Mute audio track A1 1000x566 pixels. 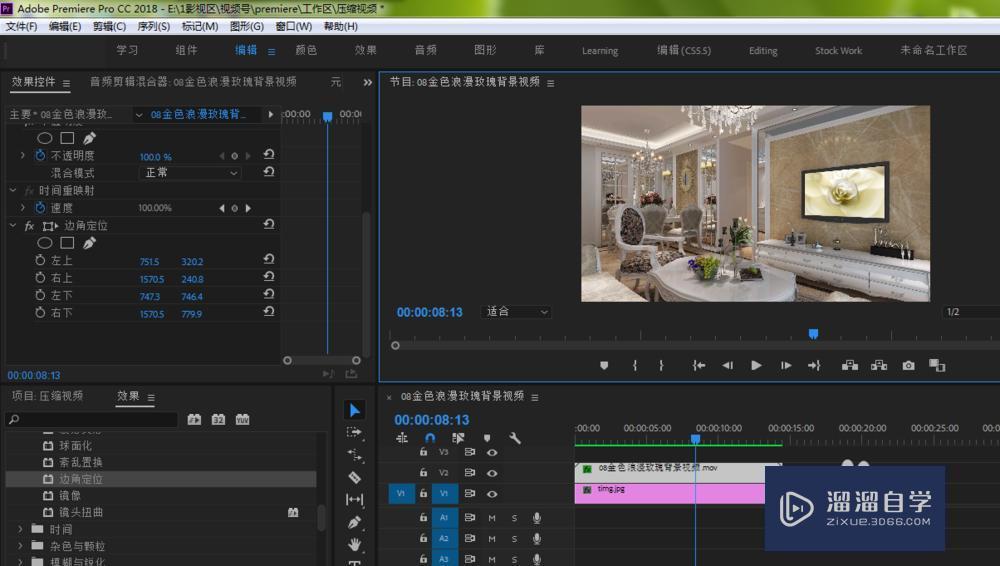492,518
